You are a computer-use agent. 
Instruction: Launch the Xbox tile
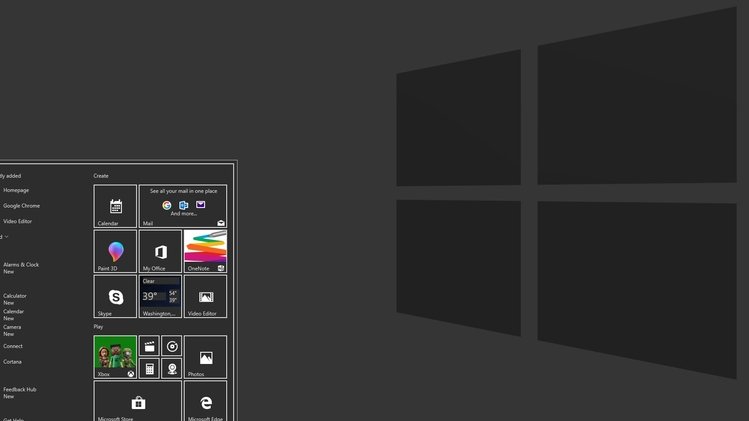[115, 357]
